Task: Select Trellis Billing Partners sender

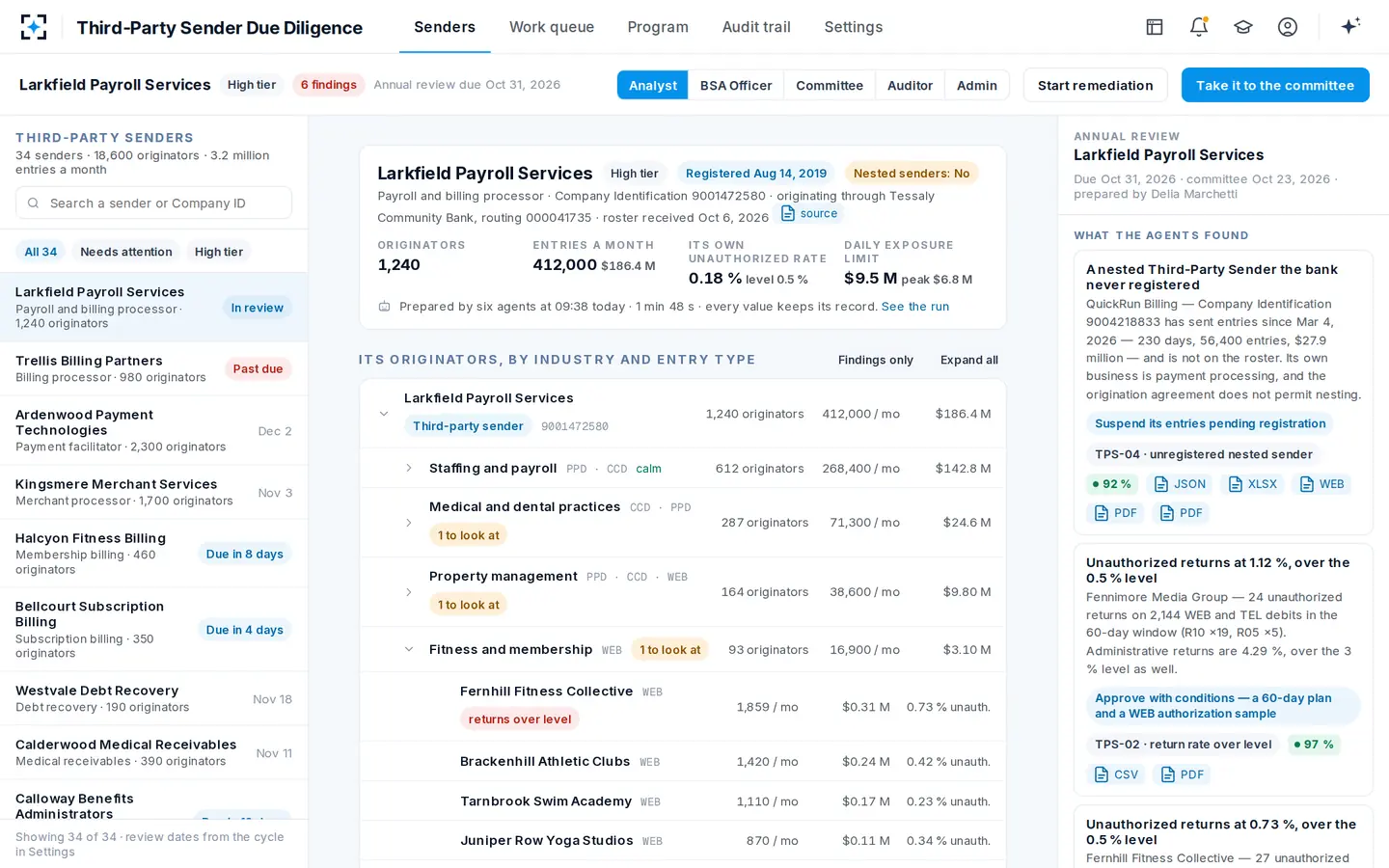Action: (153, 368)
